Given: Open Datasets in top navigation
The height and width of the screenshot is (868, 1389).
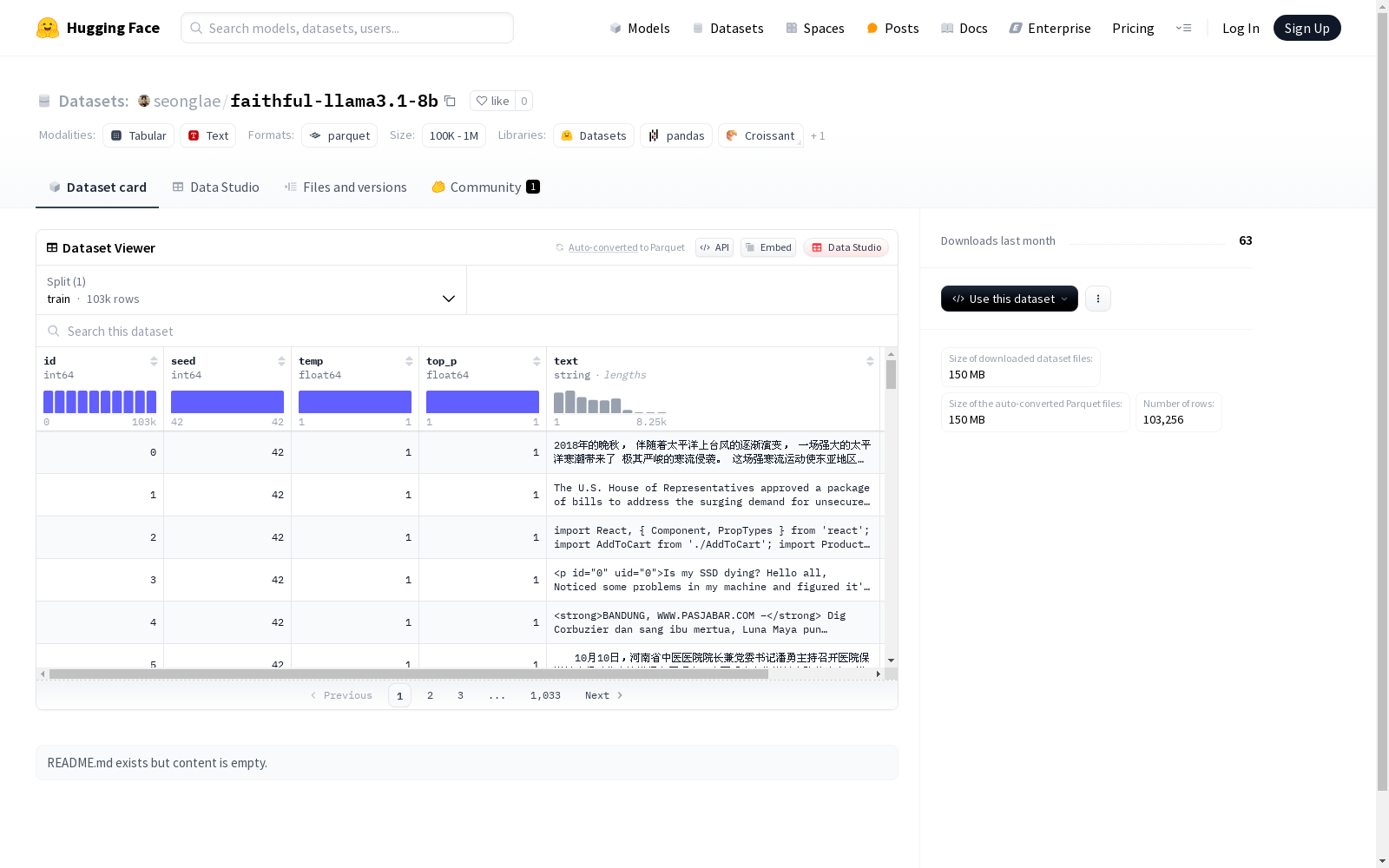Looking at the screenshot, I should (727, 28).
